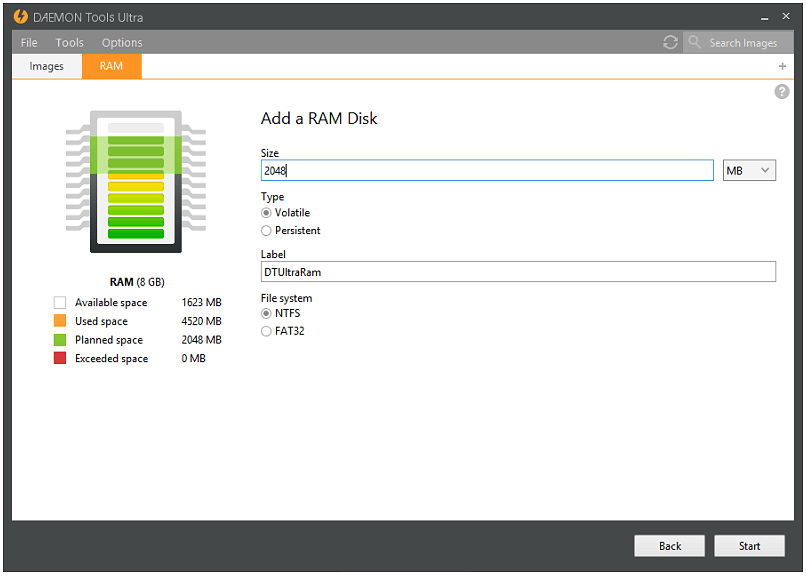The image size is (806, 577).
Task: Click the DAEMON Tools lightning logo icon
Action: pos(21,16)
